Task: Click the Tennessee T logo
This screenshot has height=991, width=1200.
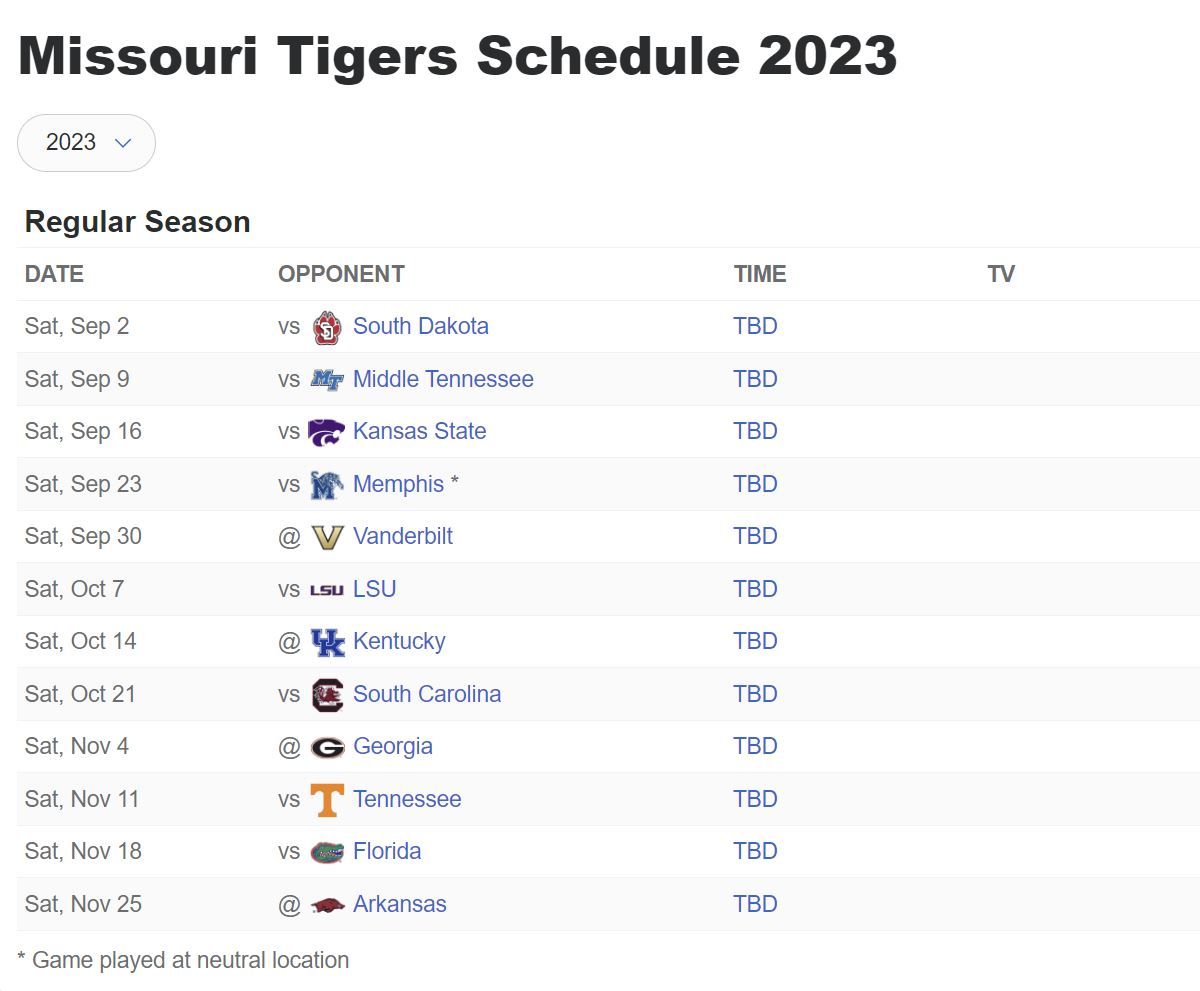Action: [327, 800]
